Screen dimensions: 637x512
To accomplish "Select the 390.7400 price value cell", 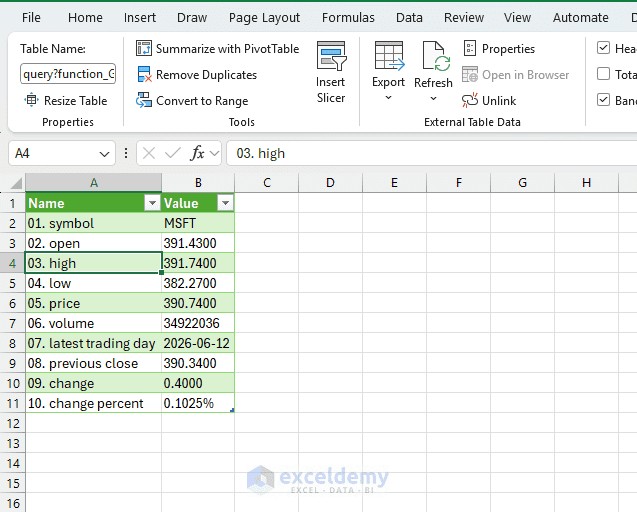I will [x=198, y=303].
